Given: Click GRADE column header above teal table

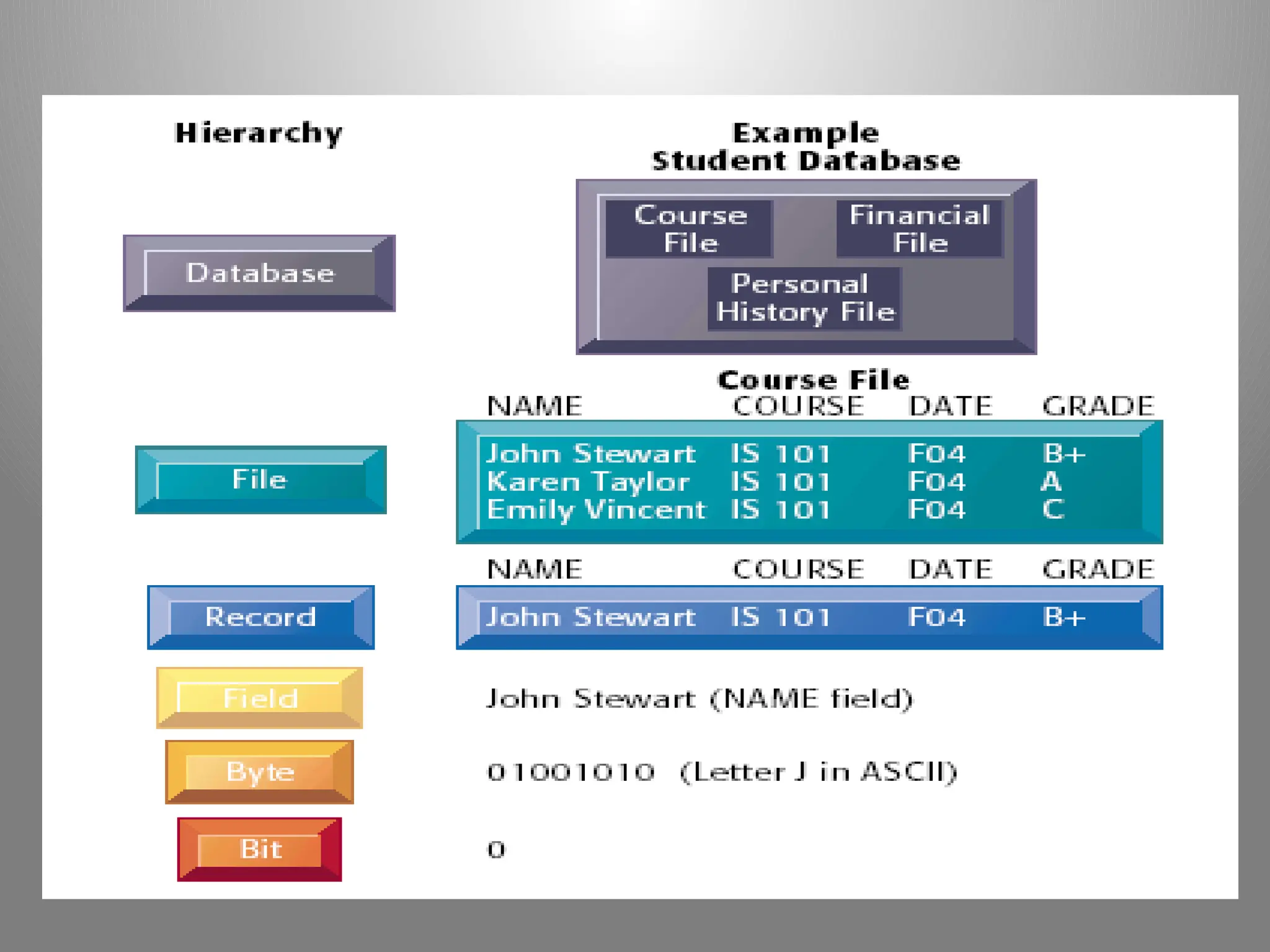Looking at the screenshot, I should click(x=1097, y=407).
